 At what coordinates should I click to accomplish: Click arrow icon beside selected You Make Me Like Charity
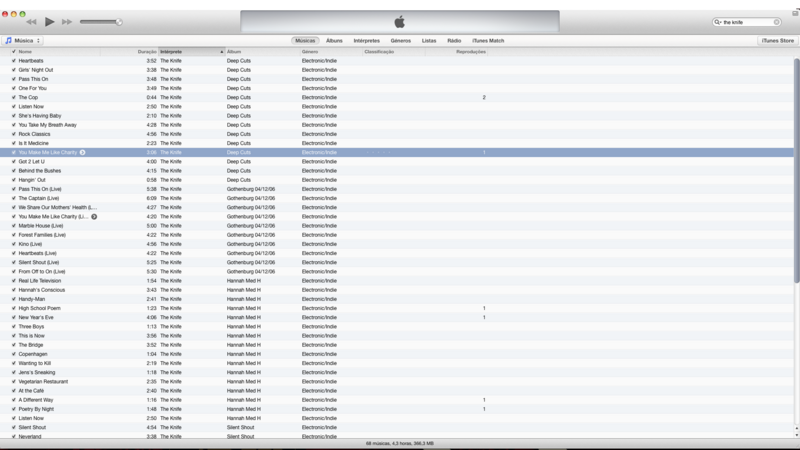pos(82,152)
